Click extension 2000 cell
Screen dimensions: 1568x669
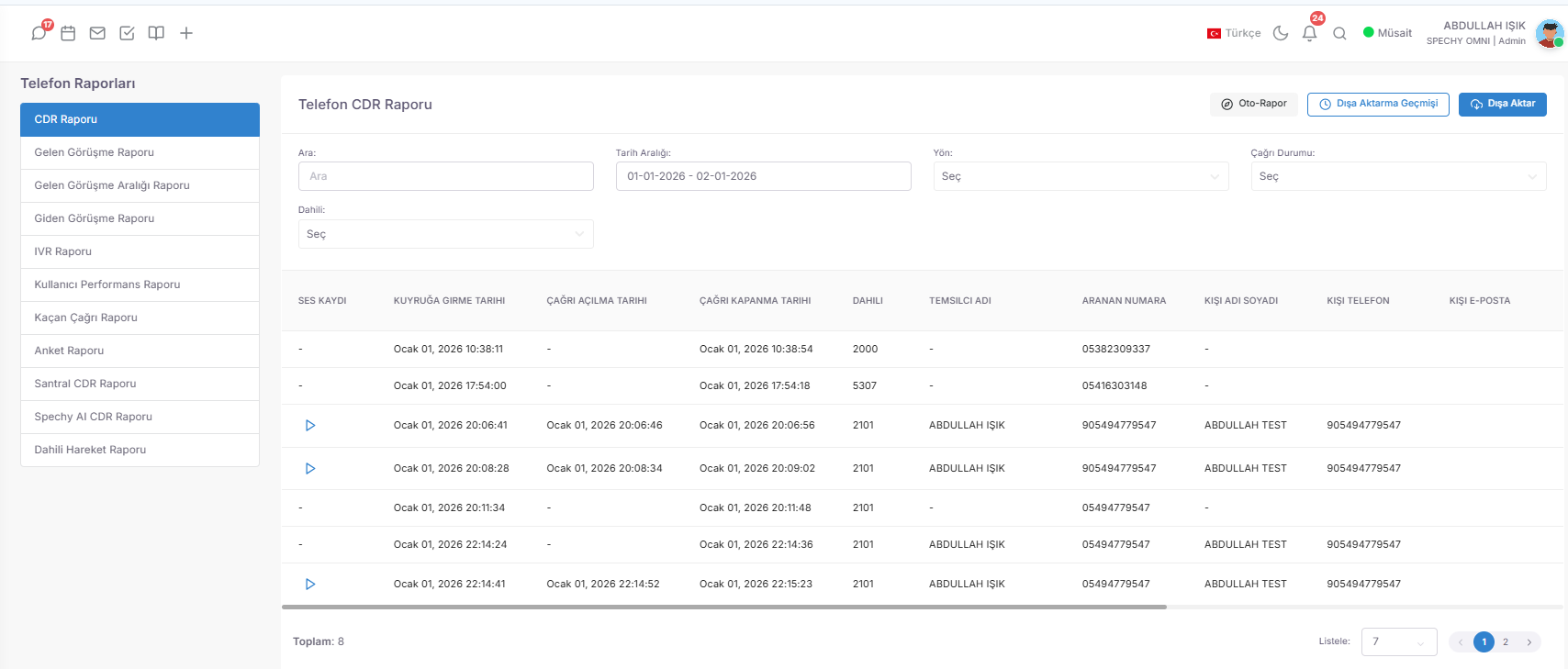tap(865, 349)
